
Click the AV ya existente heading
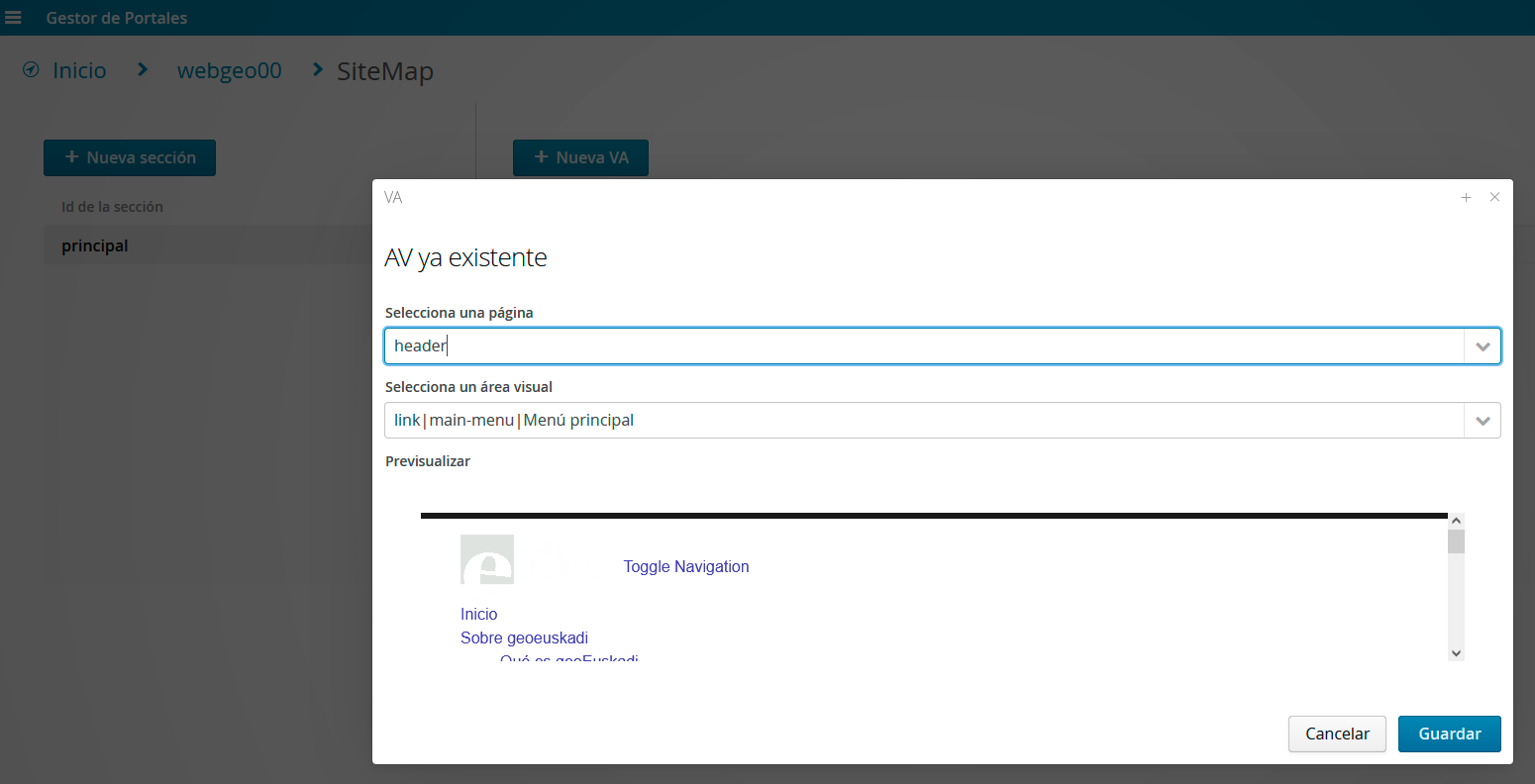pos(465,257)
